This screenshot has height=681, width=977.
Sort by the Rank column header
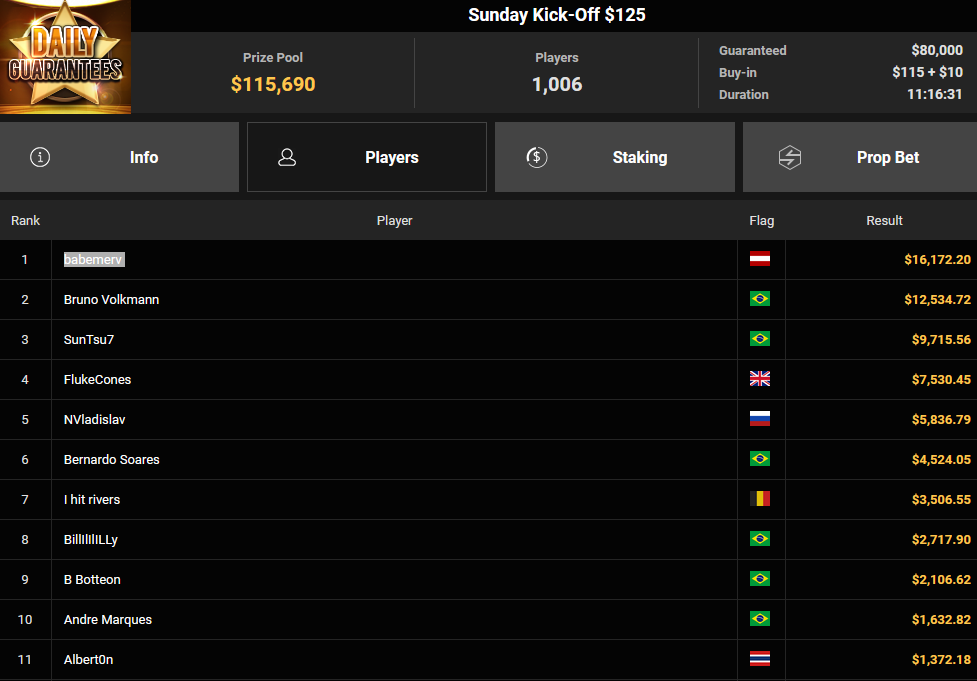(x=26, y=220)
